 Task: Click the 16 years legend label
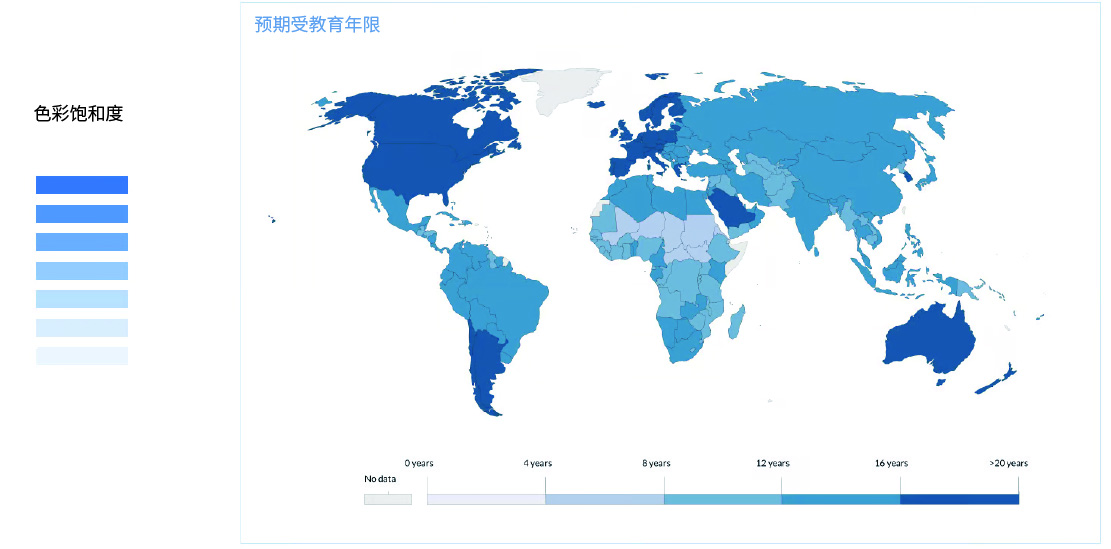pos(891,463)
